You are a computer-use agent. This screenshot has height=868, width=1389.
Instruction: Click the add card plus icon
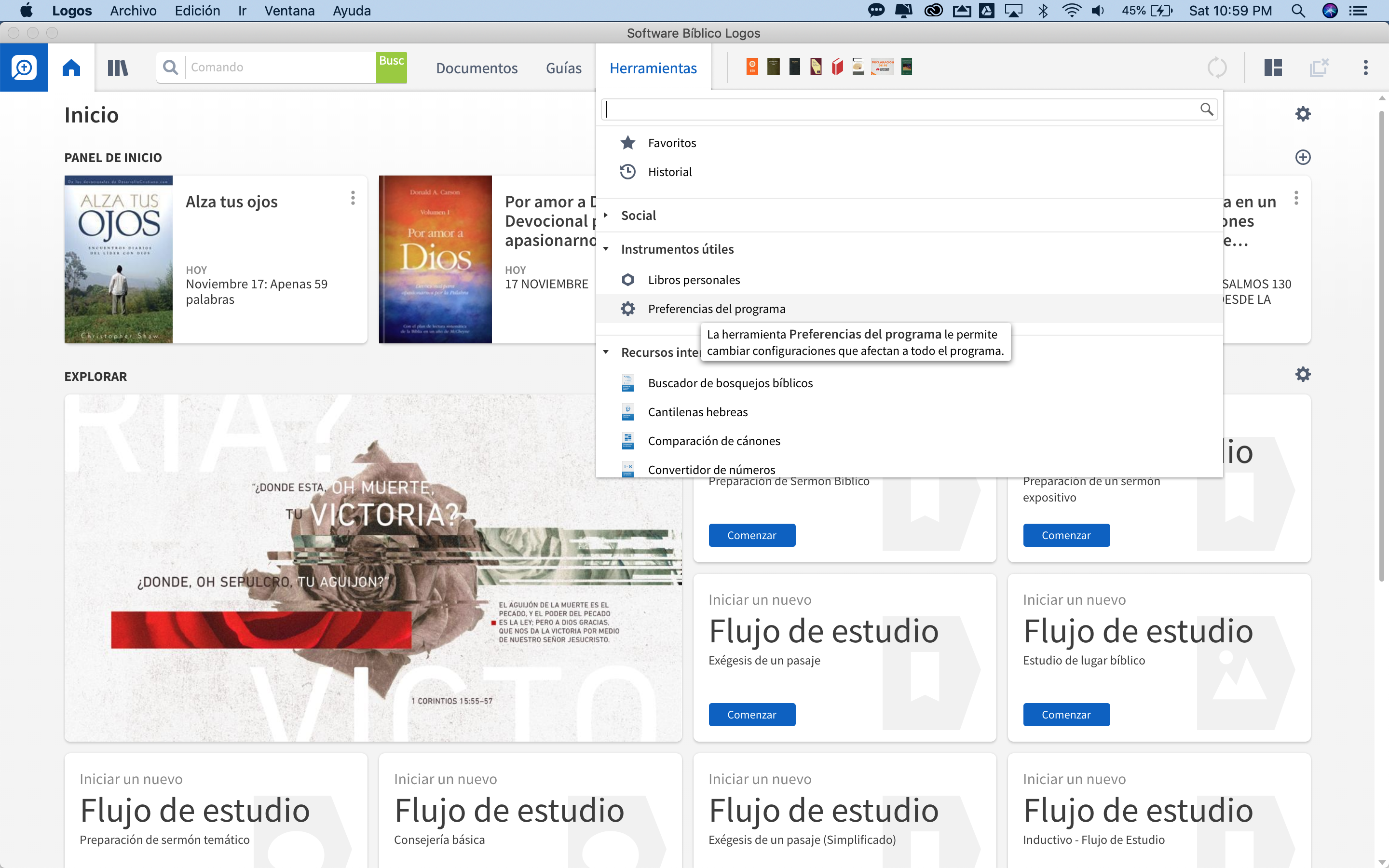coord(1302,157)
